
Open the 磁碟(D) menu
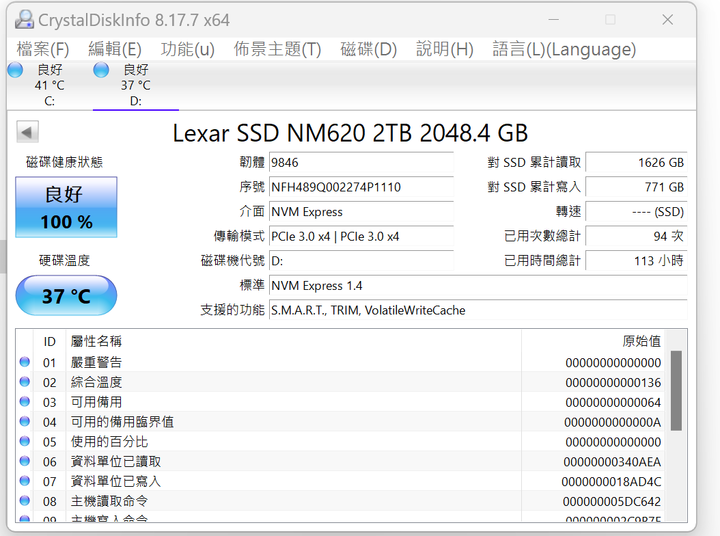pos(369,49)
